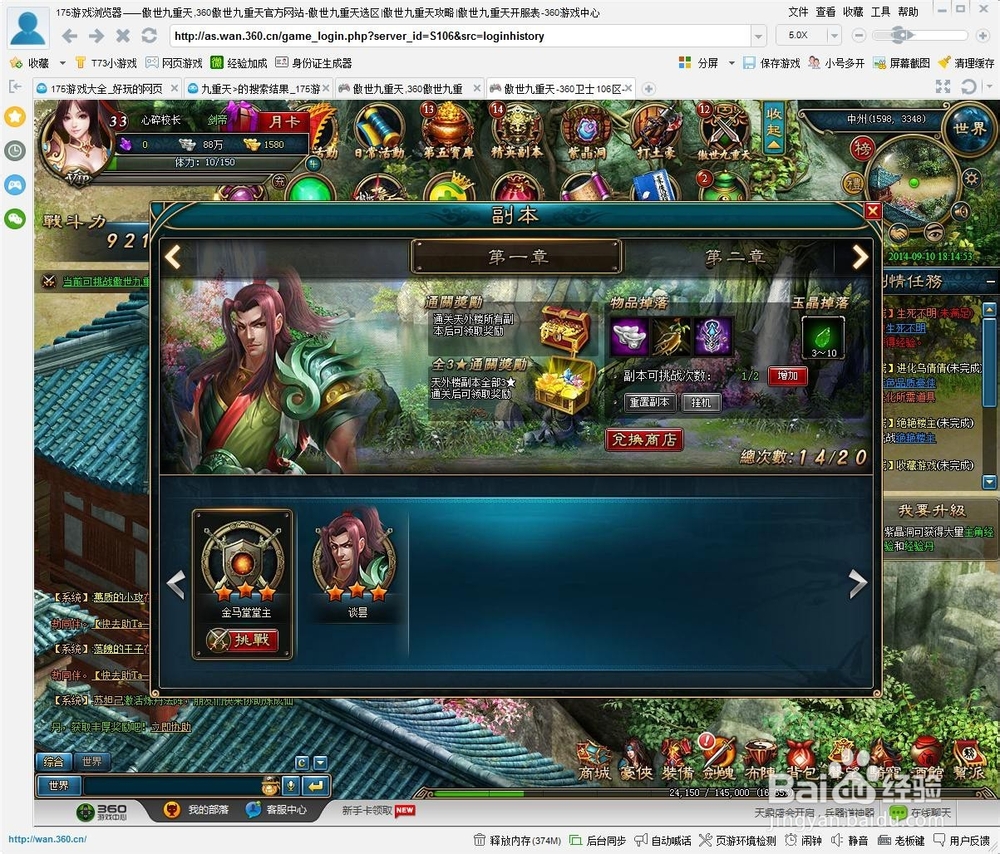Toggle the minimap sound speaker icon
Screen dimensions: 1000x854
pos(960,211)
